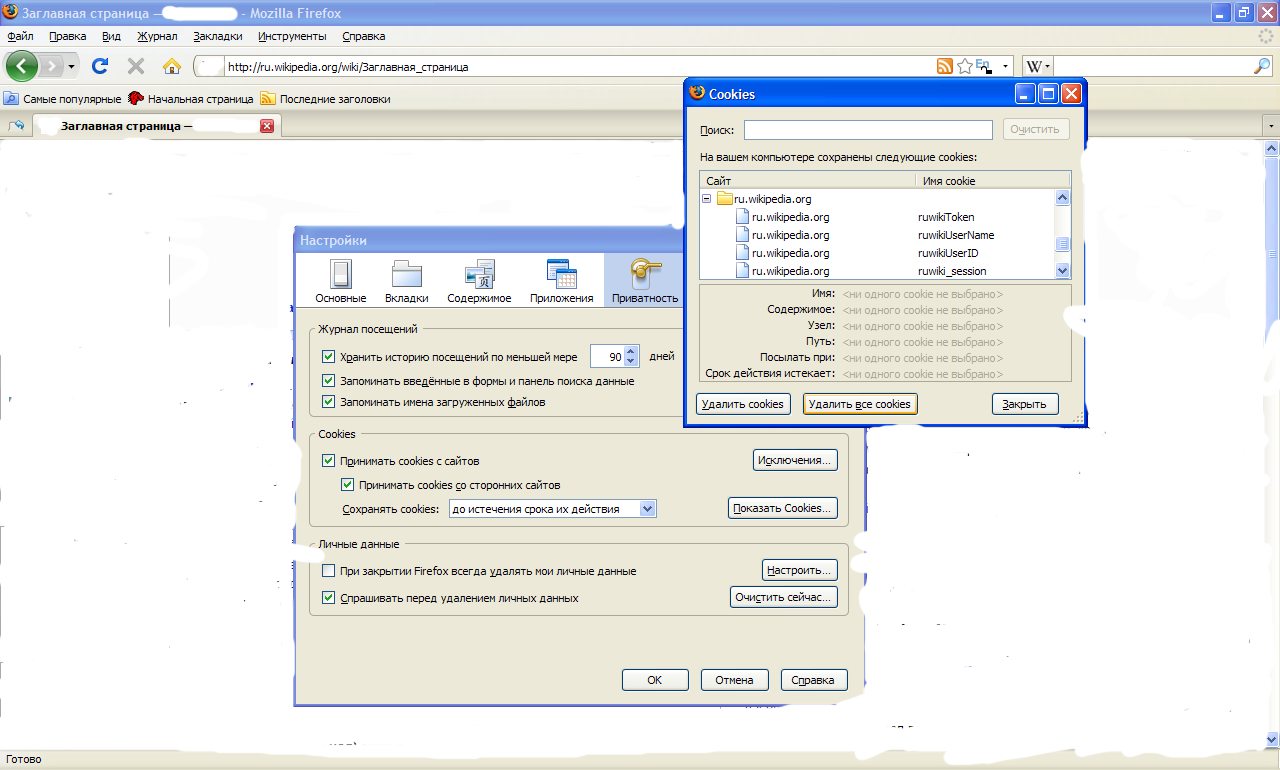Open the back/forward history dropdown arrow
Screen dimensions: 1280x770
(71, 66)
